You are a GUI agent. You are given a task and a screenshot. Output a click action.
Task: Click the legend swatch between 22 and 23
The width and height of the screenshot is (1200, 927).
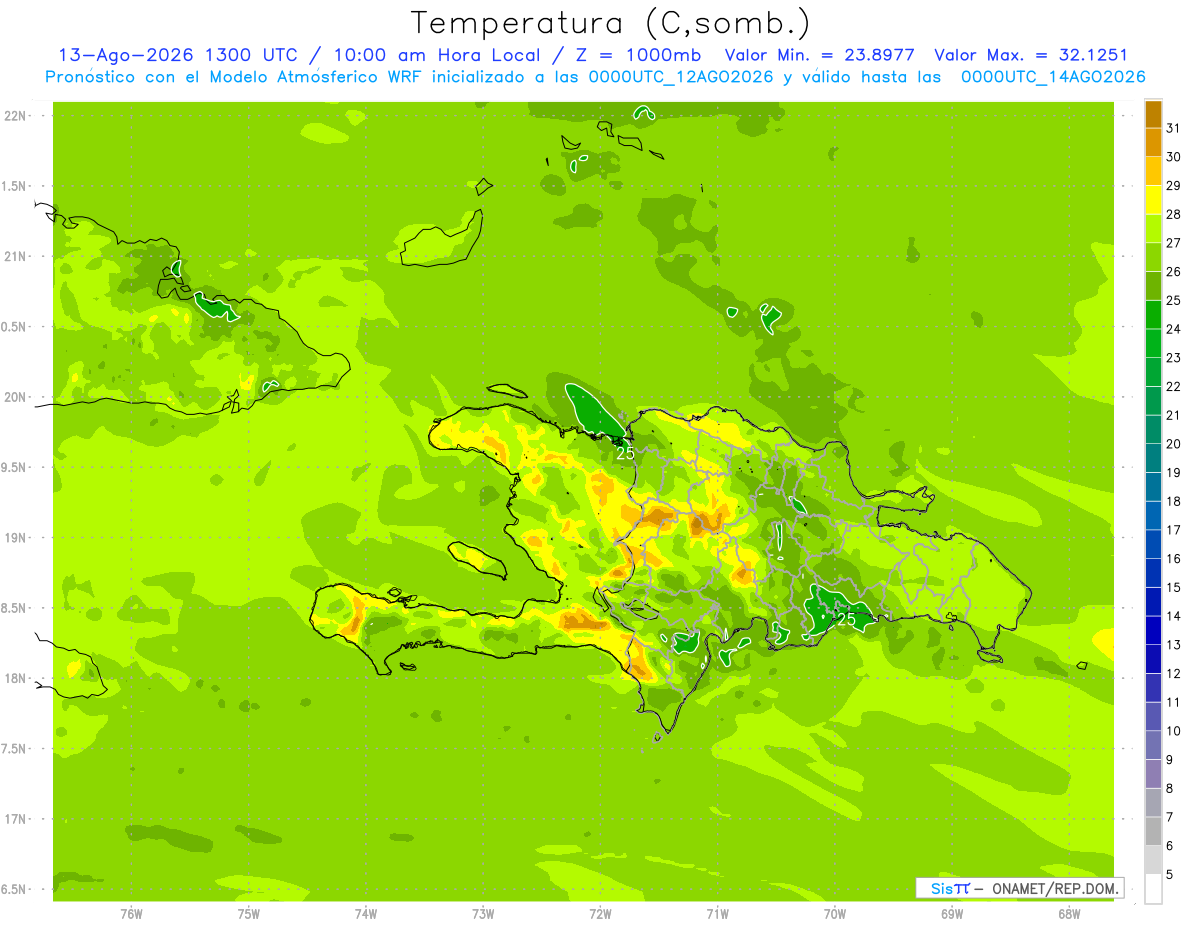tap(1153, 372)
